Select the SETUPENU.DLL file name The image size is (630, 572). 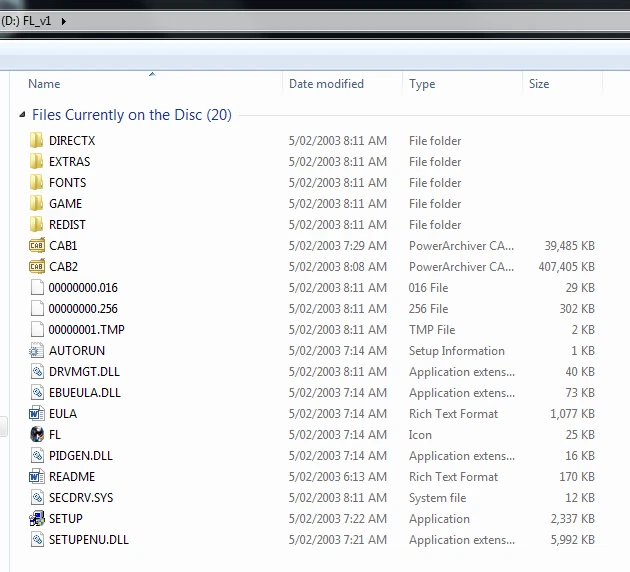point(89,539)
